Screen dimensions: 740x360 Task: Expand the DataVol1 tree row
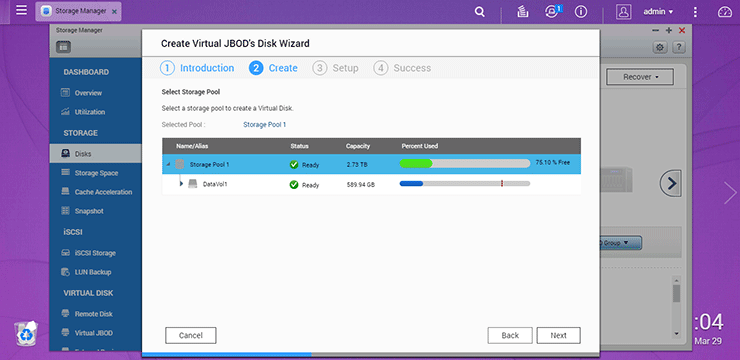tap(181, 184)
